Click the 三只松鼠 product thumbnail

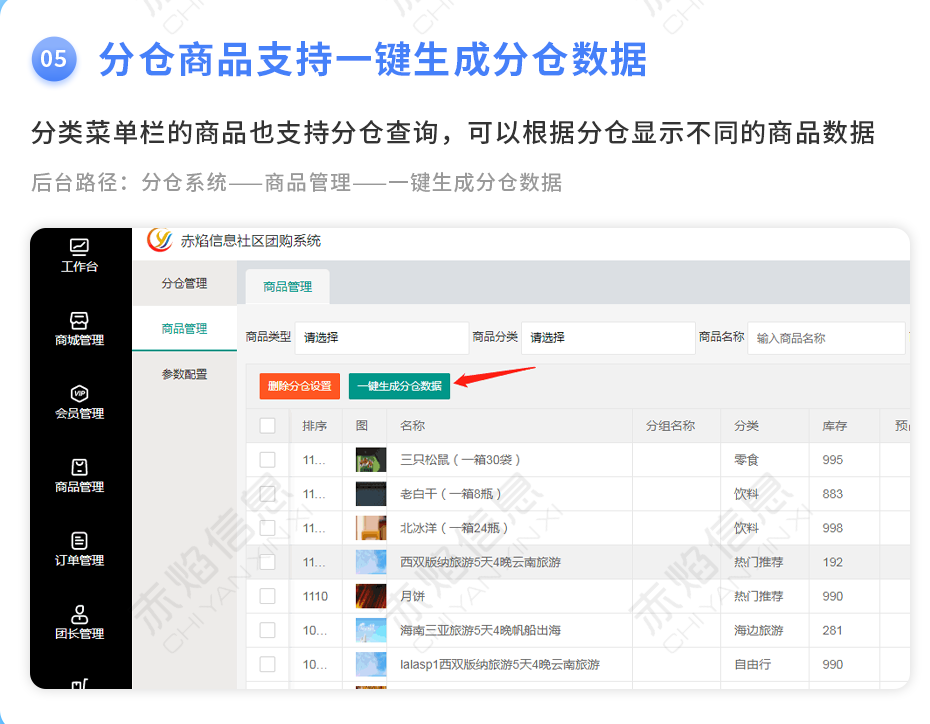371,460
